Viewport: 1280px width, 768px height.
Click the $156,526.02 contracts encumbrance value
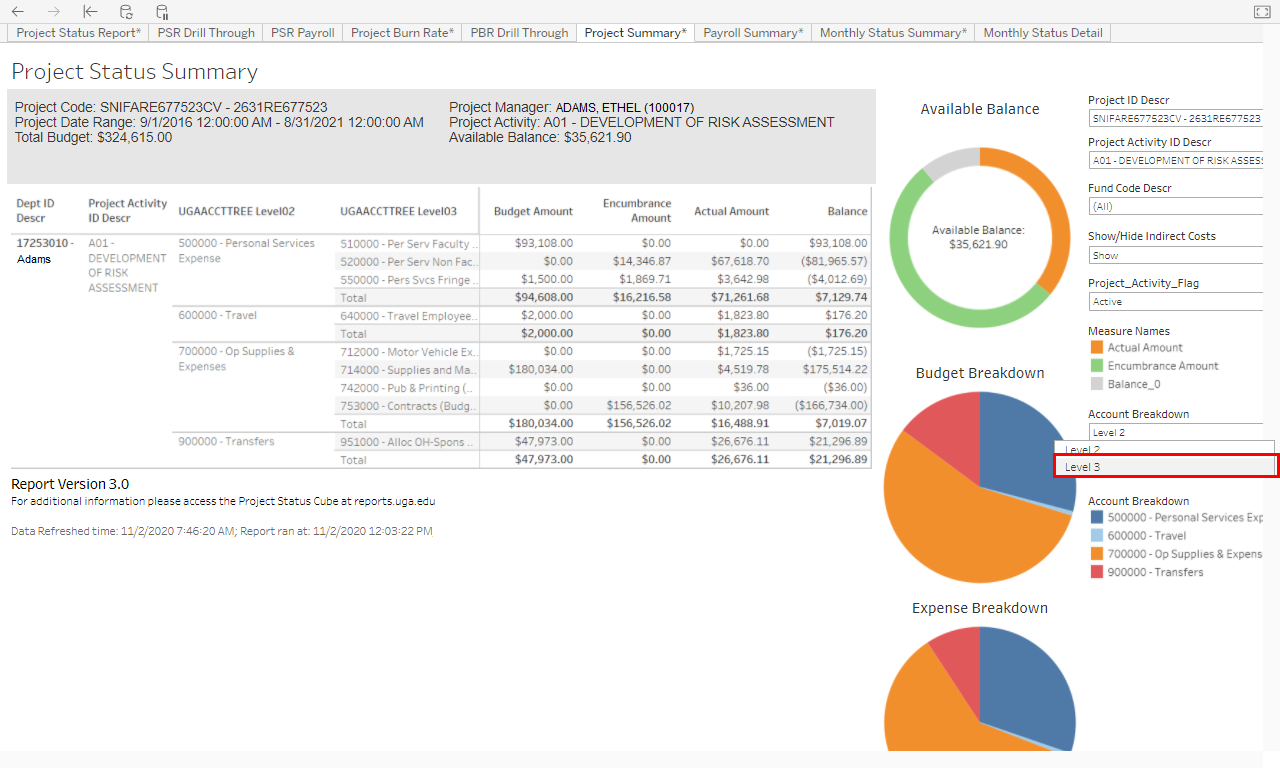coord(639,405)
